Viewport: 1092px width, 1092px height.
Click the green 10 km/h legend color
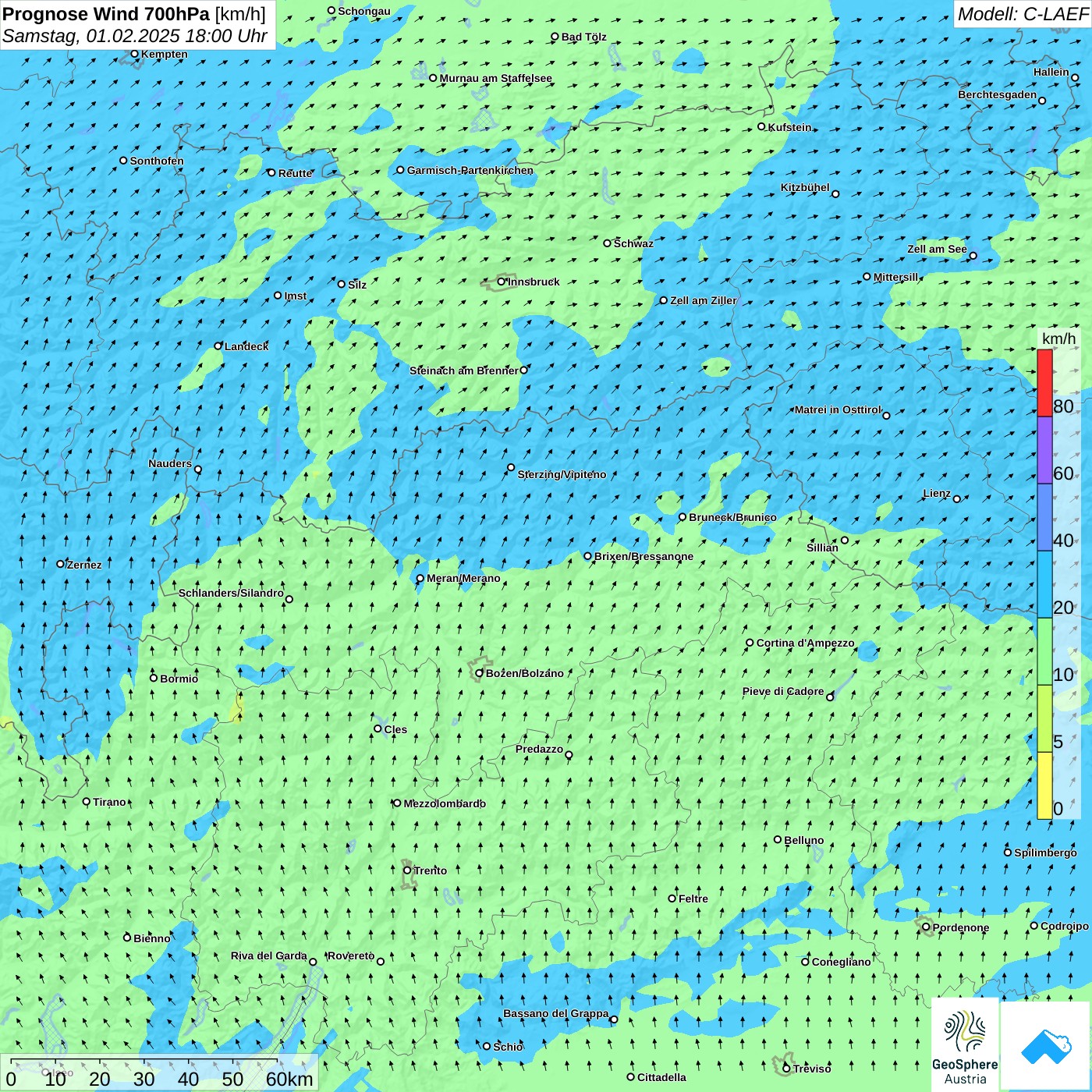(1044, 651)
